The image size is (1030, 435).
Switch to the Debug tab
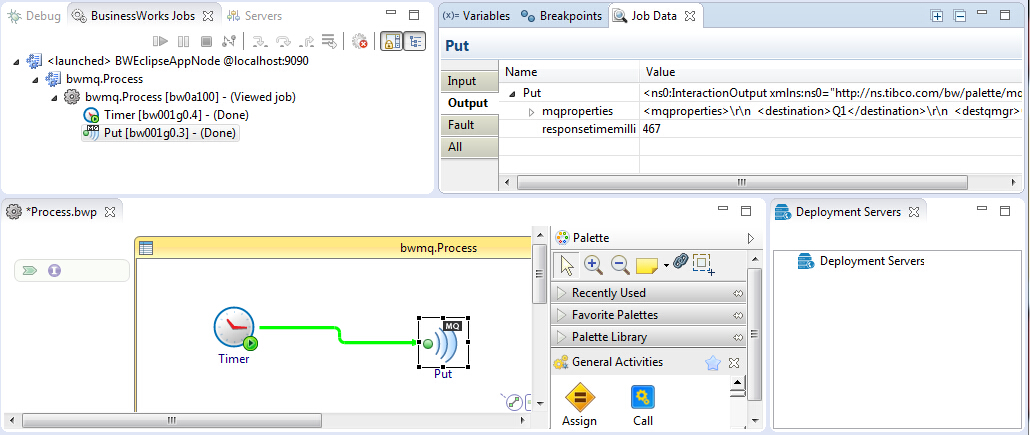pyautogui.click(x=35, y=16)
